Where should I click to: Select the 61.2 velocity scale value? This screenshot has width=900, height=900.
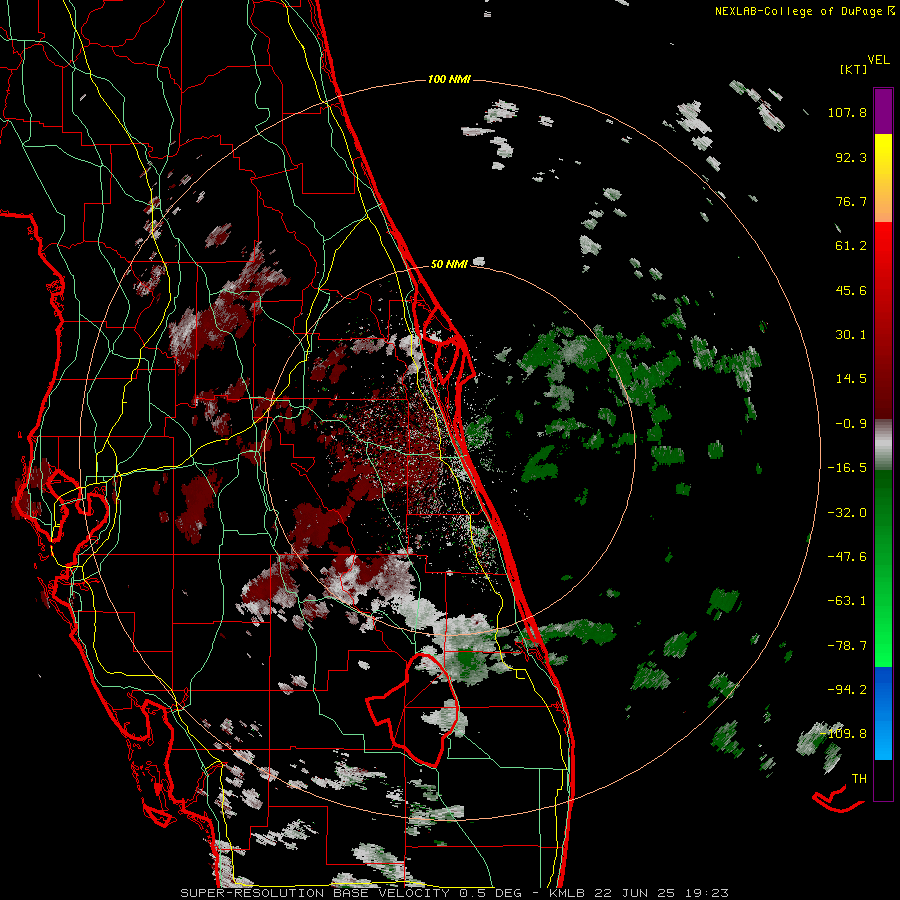click(851, 246)
